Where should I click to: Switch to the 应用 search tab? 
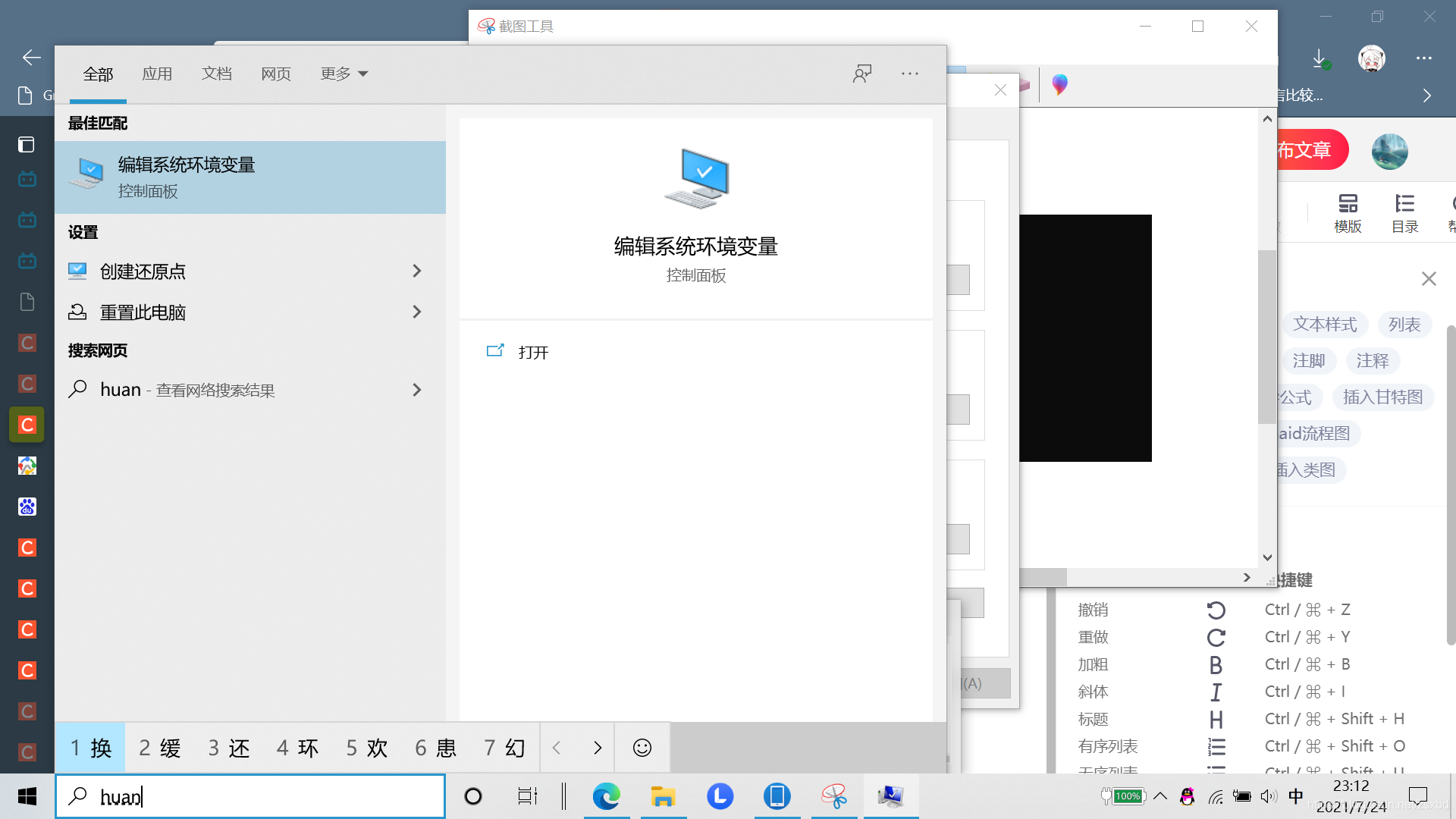click(x=157, y=74)
